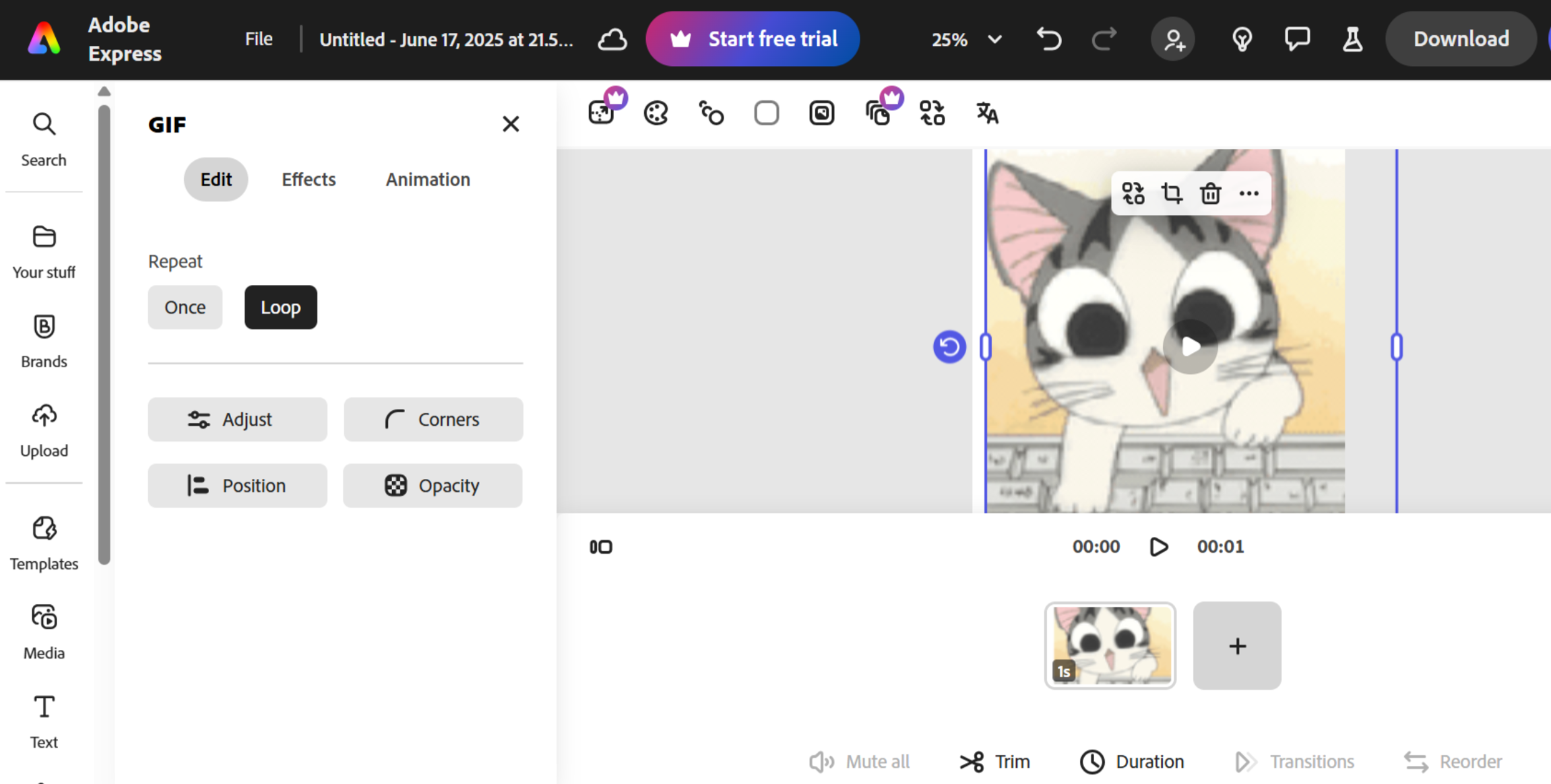Open the Transitions options
This screenshot has height=784, width=1551.
click(1296, 761)
